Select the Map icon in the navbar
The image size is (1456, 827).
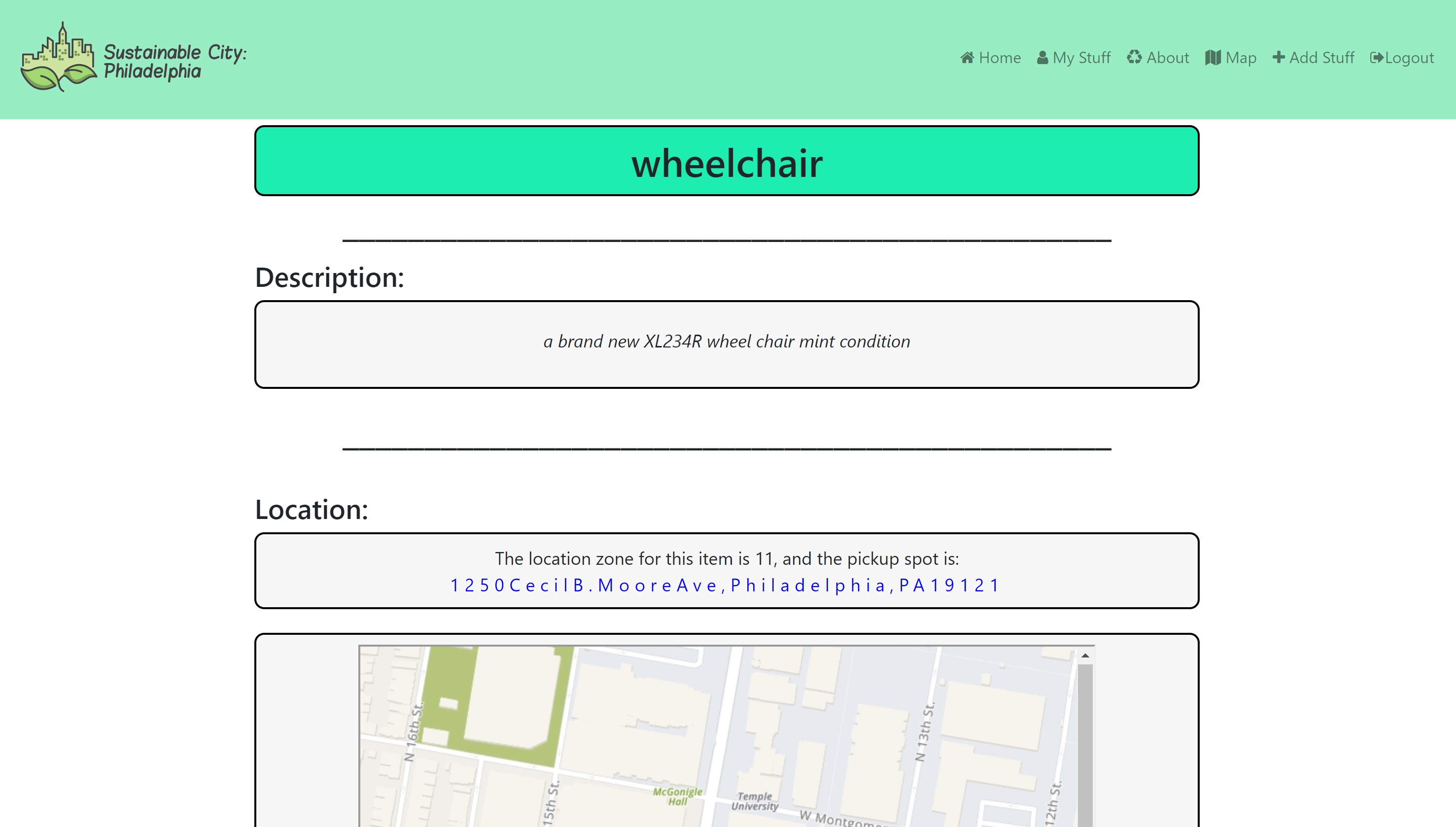[x=1214, y=57]
